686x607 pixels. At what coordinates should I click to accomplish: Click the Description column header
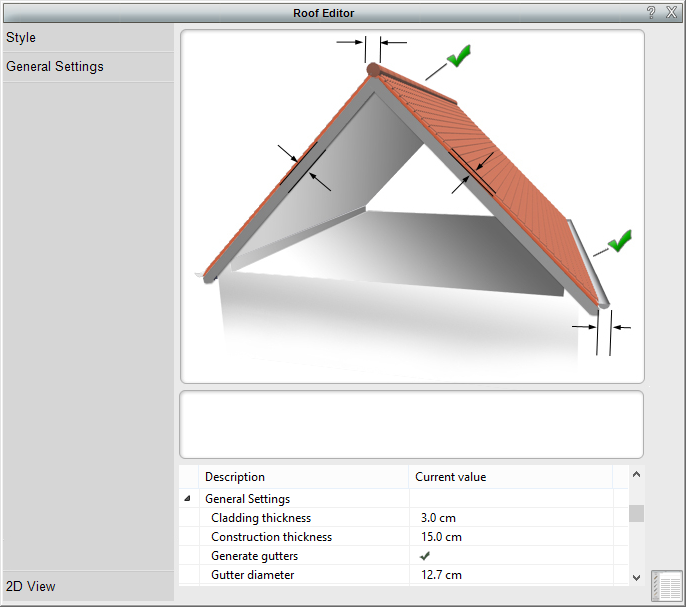coord(304,477)
